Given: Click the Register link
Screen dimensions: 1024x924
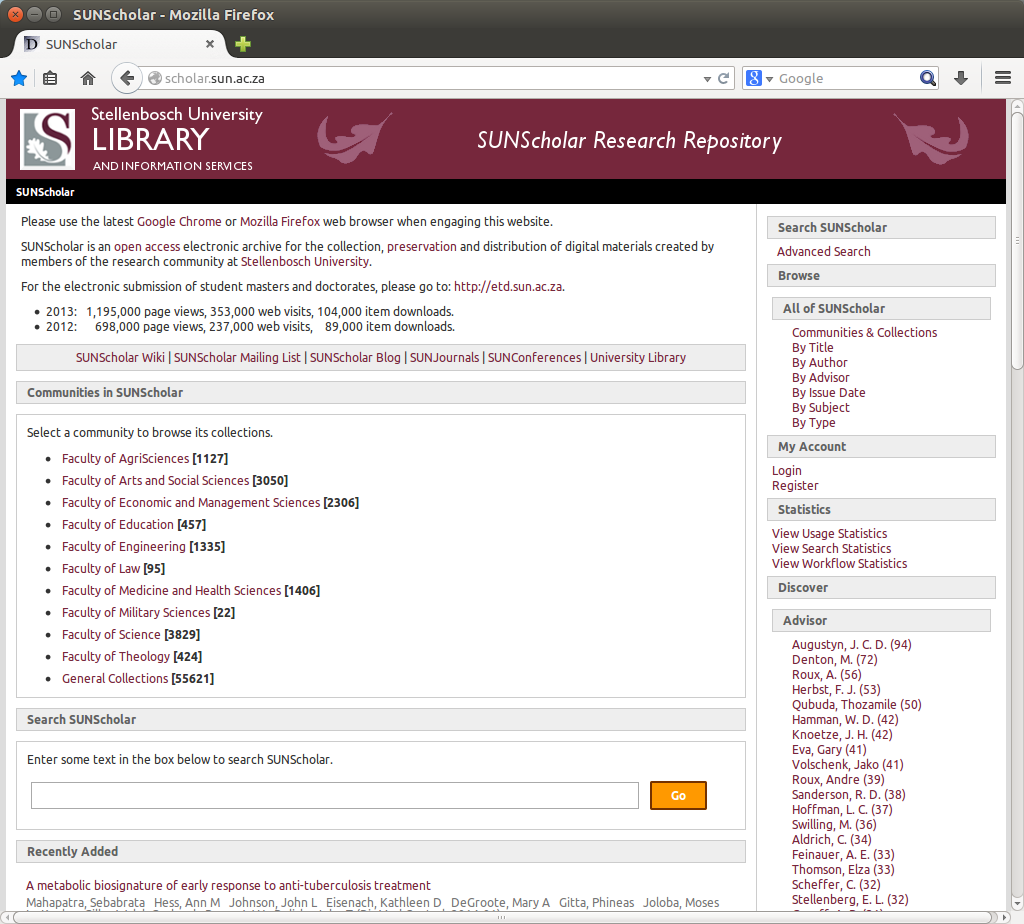Looking at the screenshot, I should 795,486.
